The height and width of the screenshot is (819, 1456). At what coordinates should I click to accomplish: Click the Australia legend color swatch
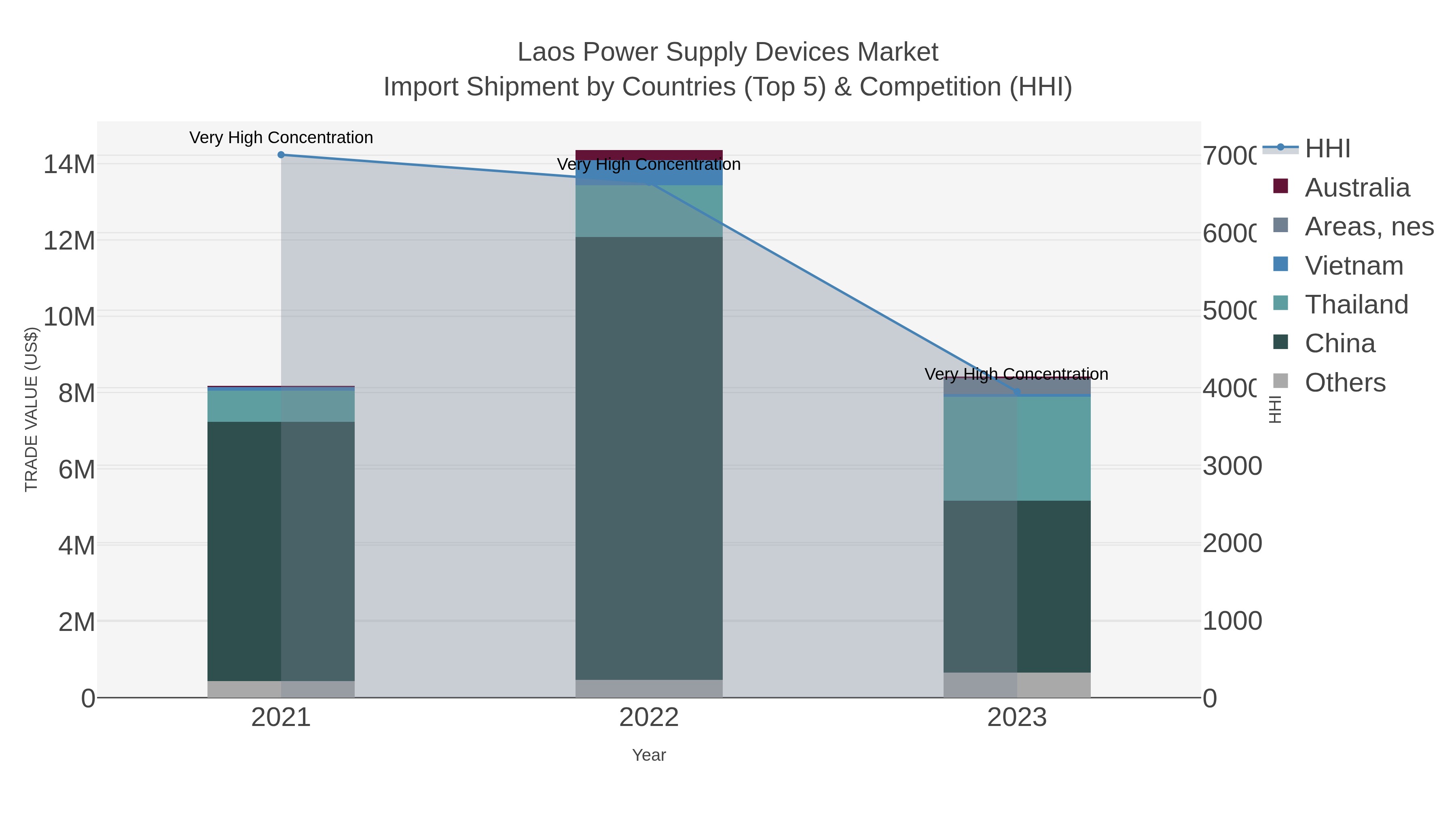pyautogui.click(x=1280, y=186)
